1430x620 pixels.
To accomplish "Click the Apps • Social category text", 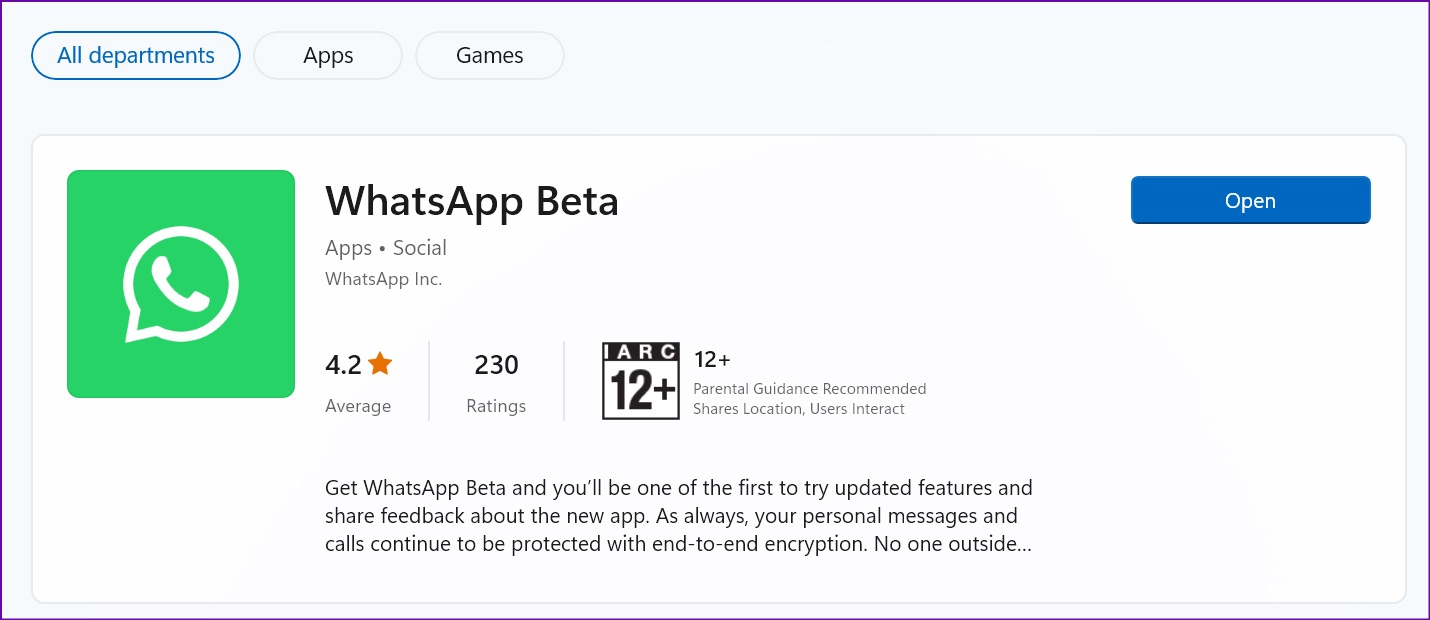I will (x=386, y=248).
